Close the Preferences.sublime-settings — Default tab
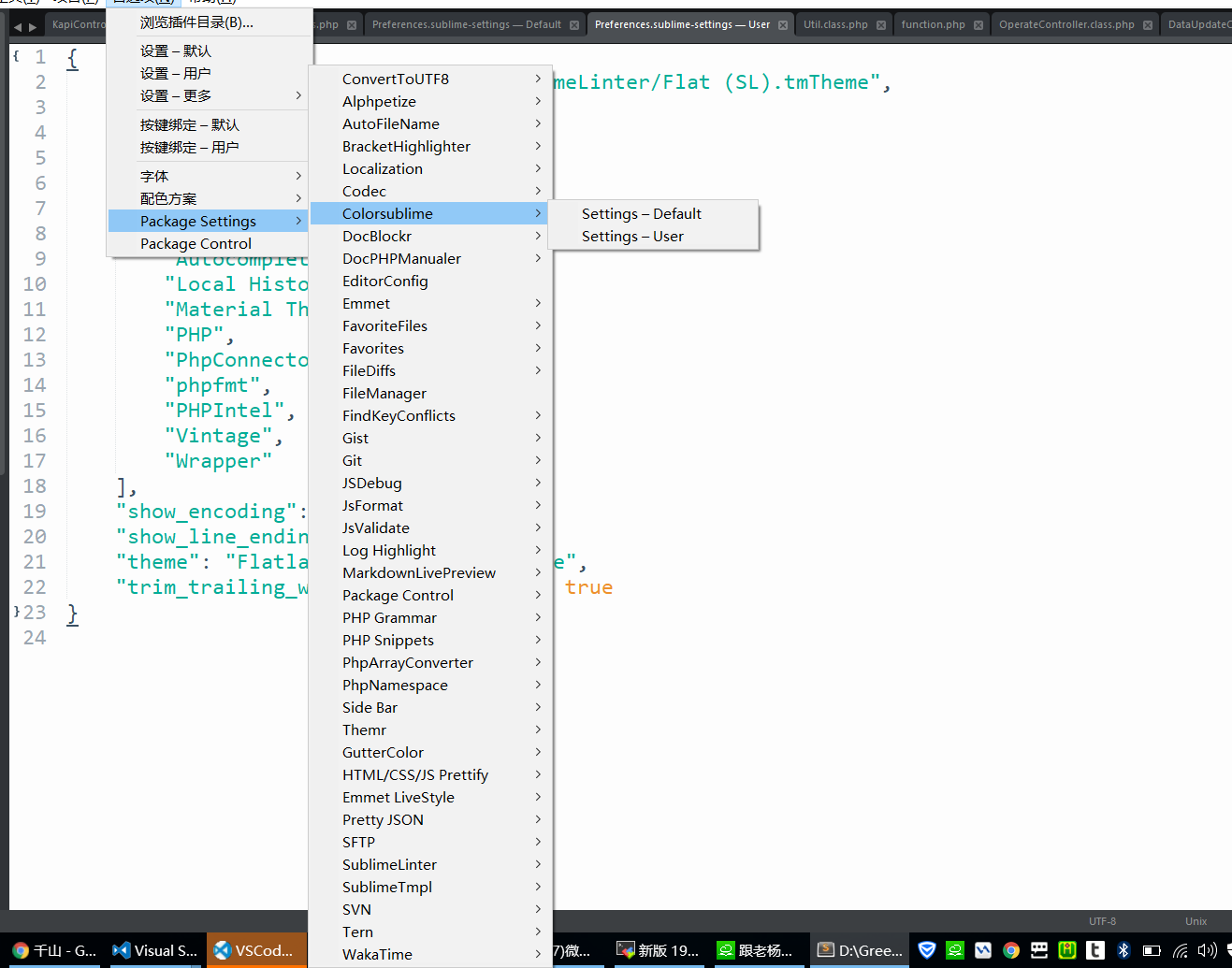 pos(574,25)
